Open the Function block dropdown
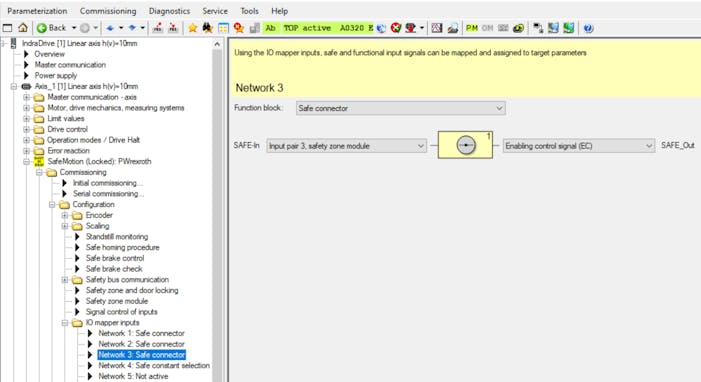 click(401, 108)
